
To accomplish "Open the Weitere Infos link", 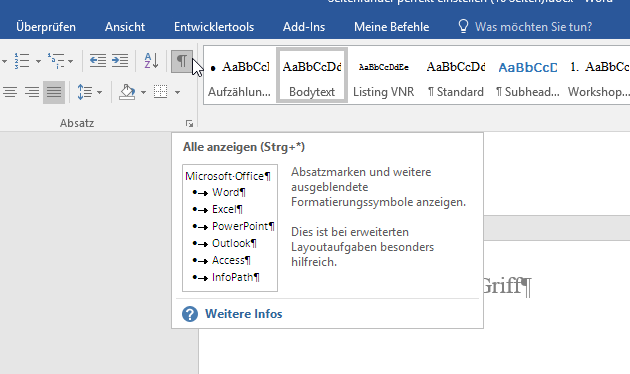I will point(243,314).
